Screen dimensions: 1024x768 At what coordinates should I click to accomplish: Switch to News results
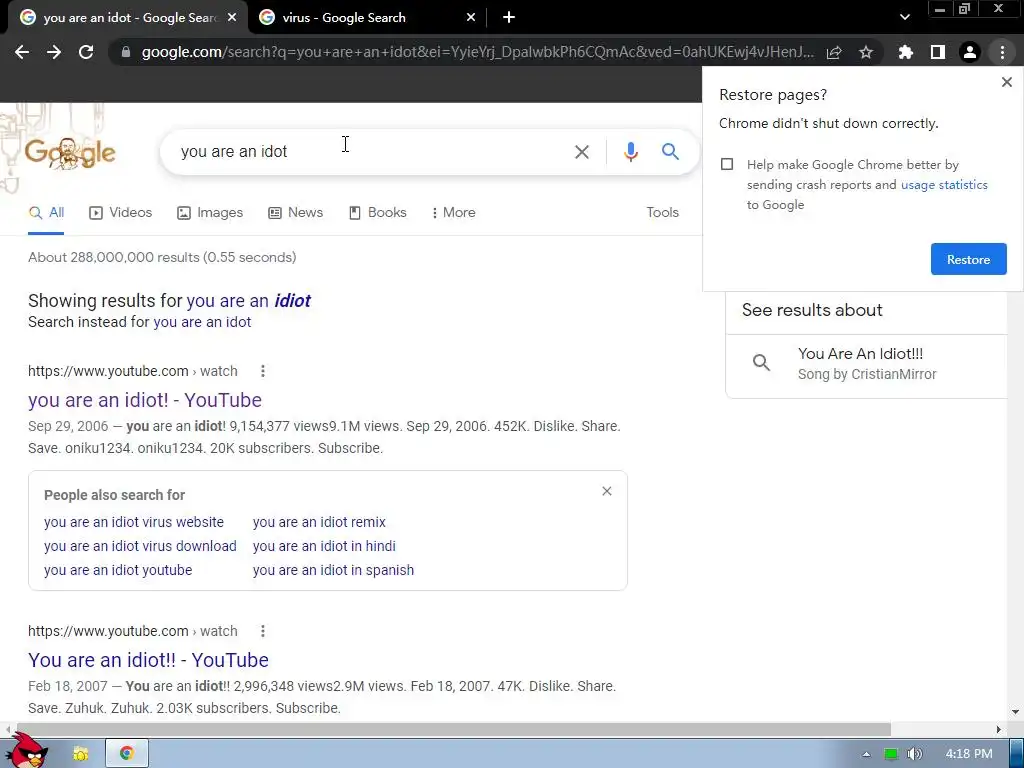tap(296, 212)
